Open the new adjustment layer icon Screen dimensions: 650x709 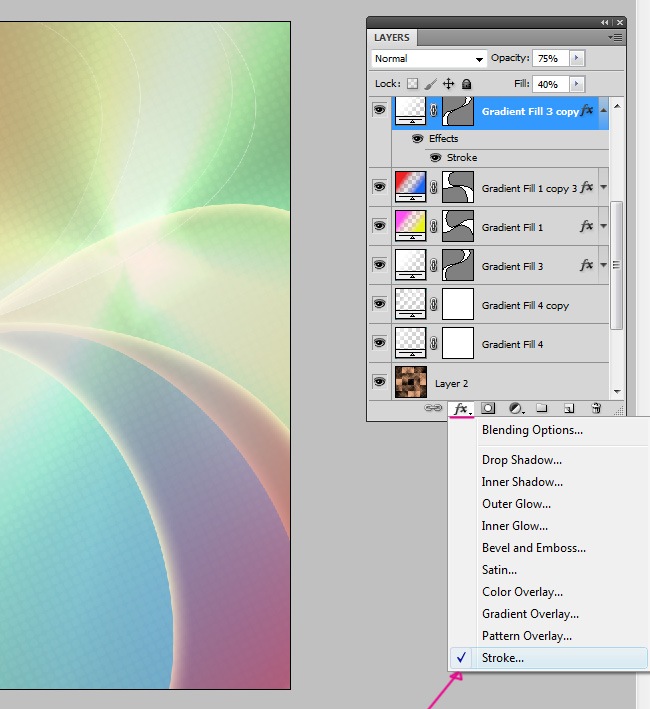click(x=516, y=408)
